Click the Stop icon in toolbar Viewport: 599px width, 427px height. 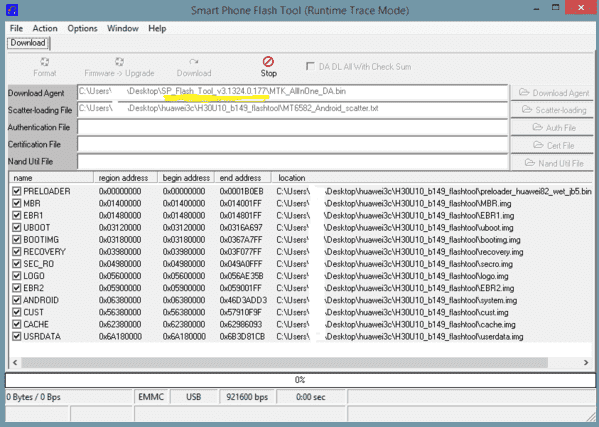268,62
